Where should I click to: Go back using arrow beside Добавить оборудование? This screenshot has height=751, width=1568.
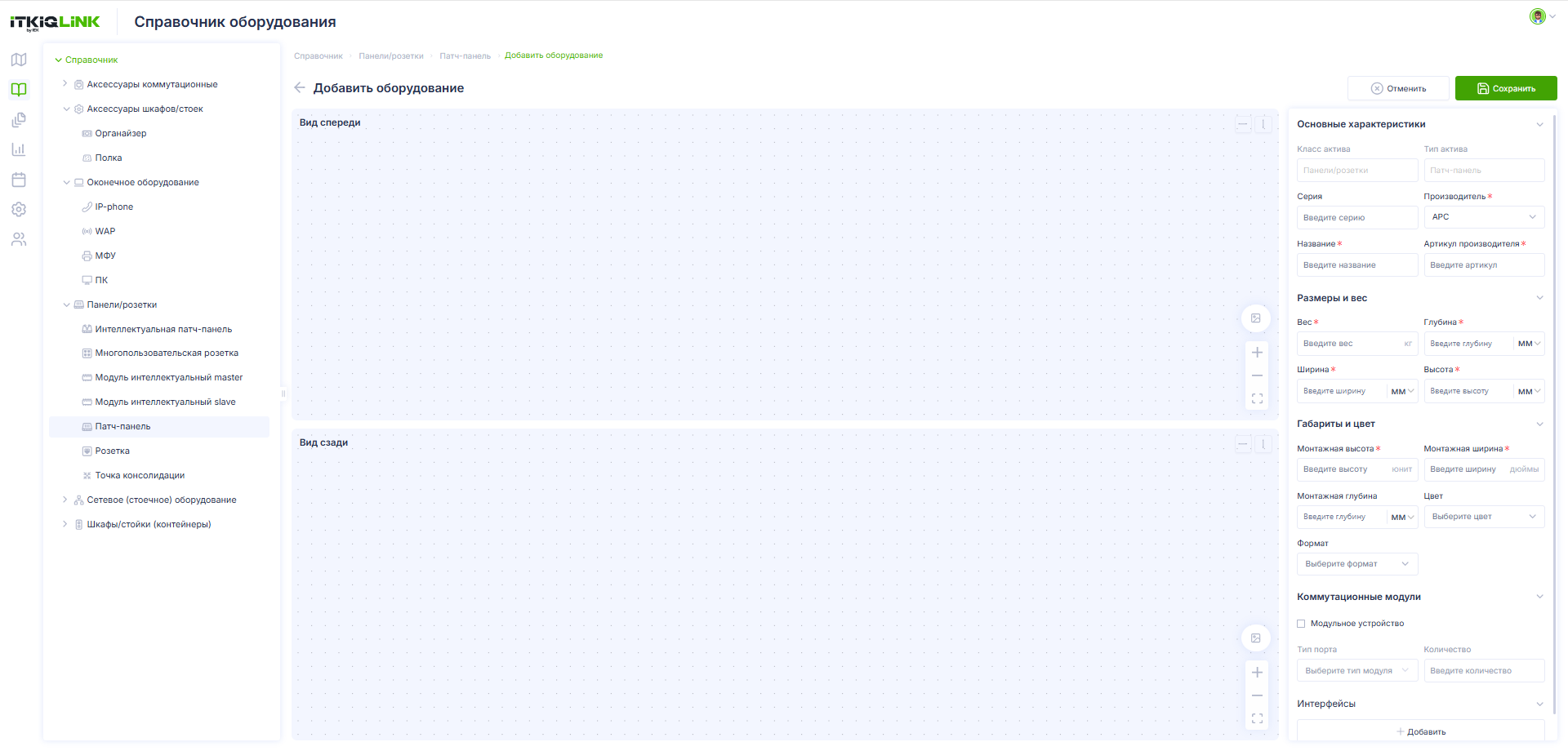[x=300, y=87]
